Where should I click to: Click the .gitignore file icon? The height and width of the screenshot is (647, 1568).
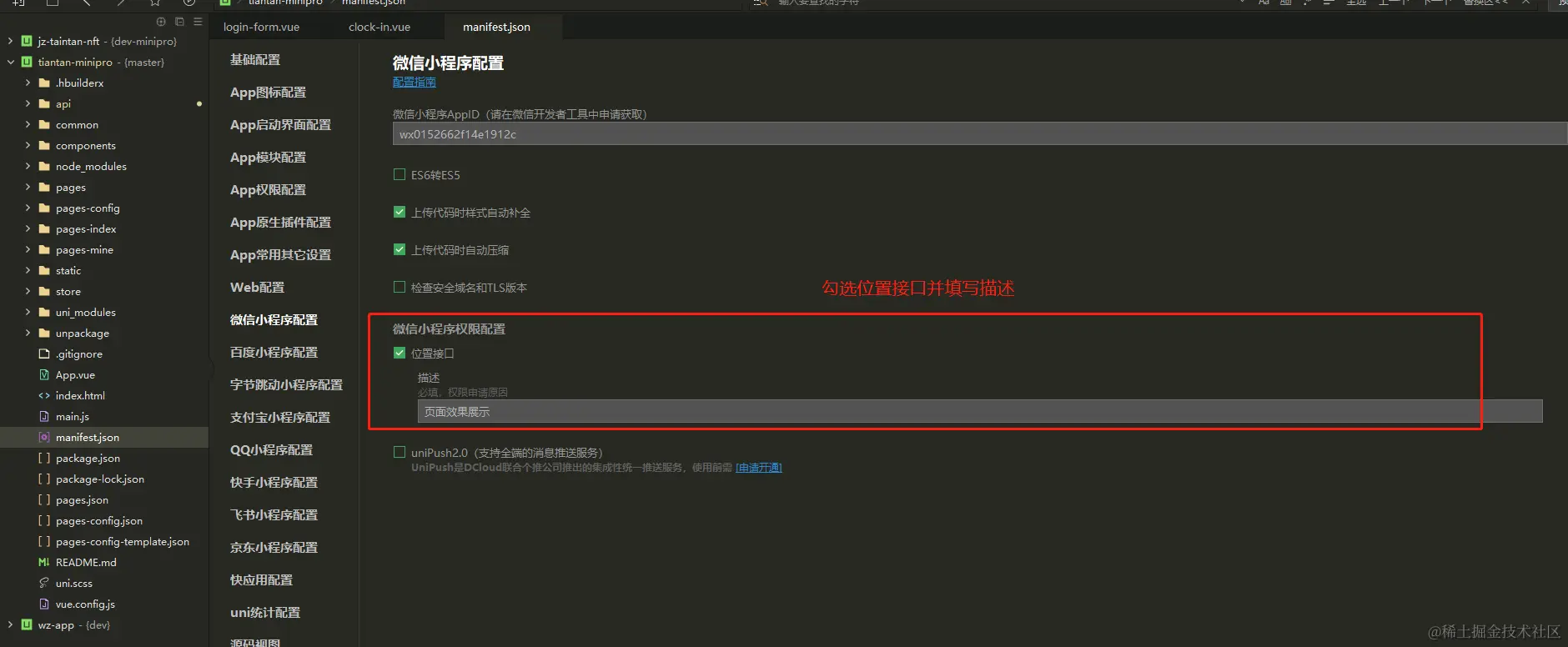[44, 354]
